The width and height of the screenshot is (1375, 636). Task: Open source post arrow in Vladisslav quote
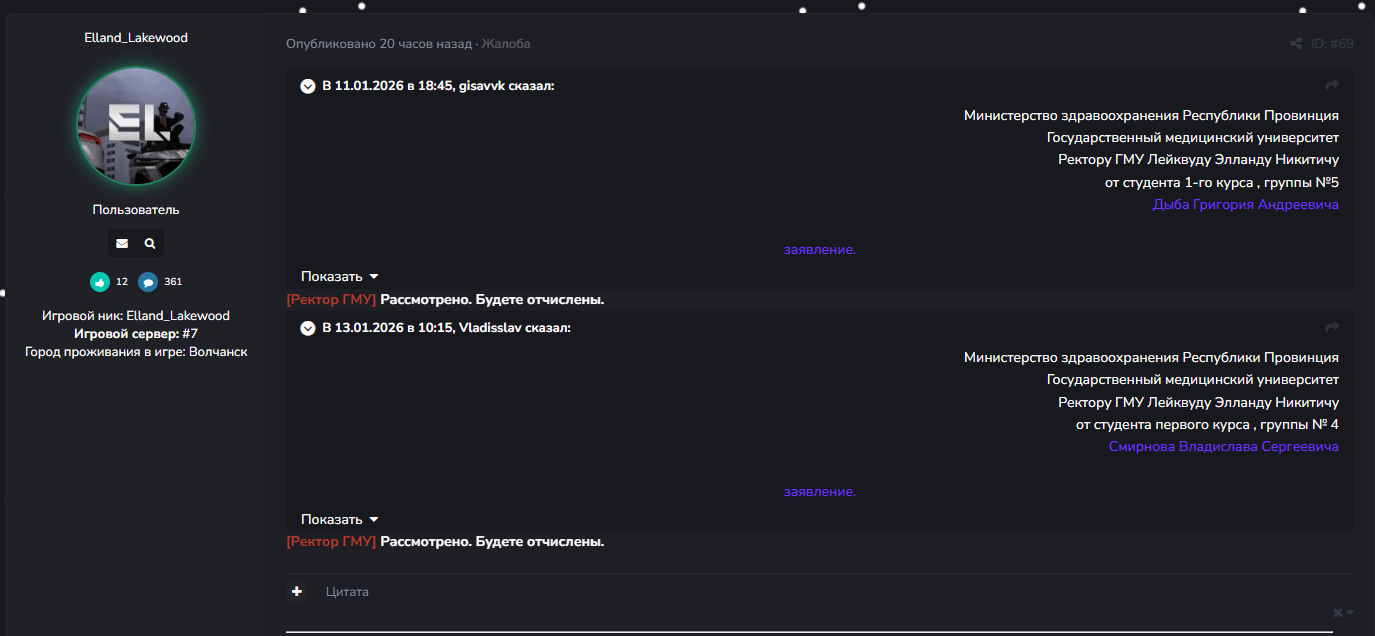(x=1332, y=327)
